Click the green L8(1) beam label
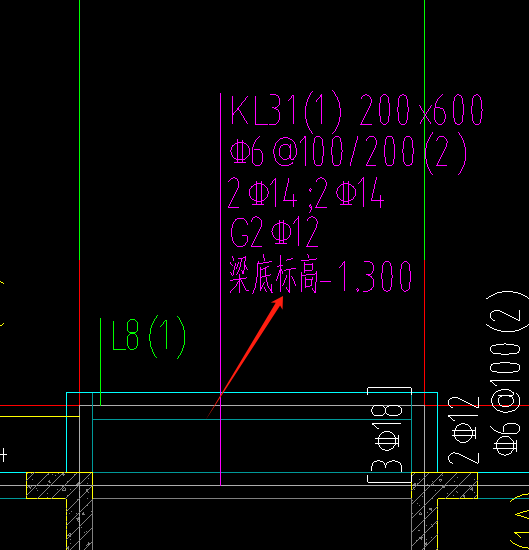 [148, 337]
